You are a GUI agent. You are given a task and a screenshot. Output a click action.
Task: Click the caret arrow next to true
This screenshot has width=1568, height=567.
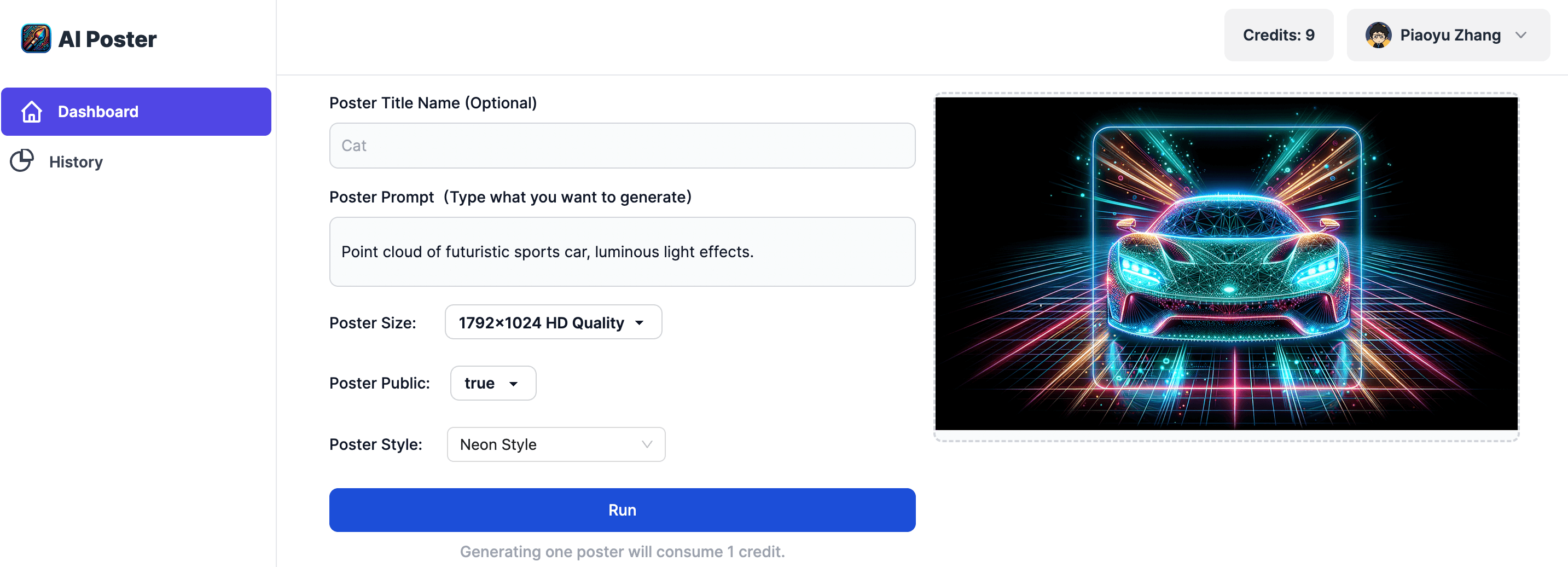point(513,384)
